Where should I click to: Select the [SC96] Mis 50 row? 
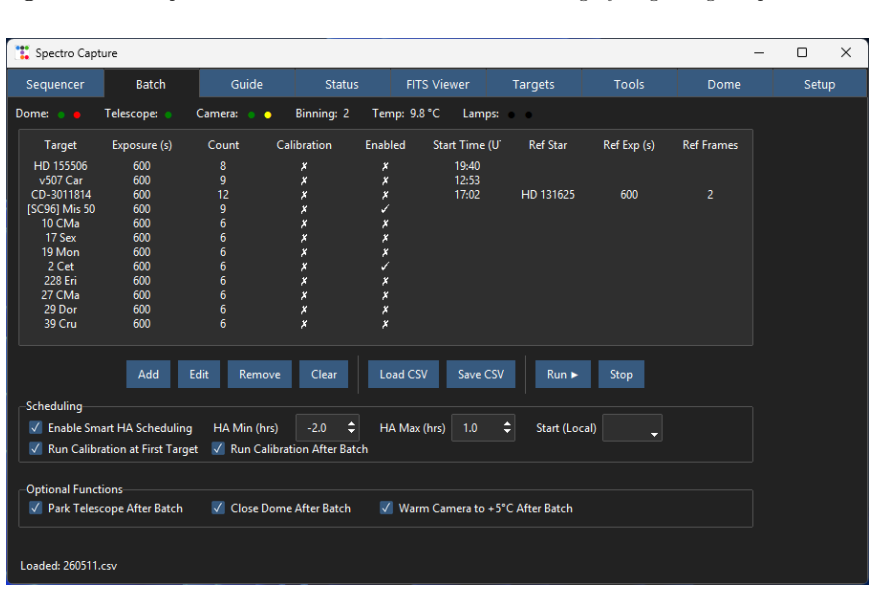(386, 209)
